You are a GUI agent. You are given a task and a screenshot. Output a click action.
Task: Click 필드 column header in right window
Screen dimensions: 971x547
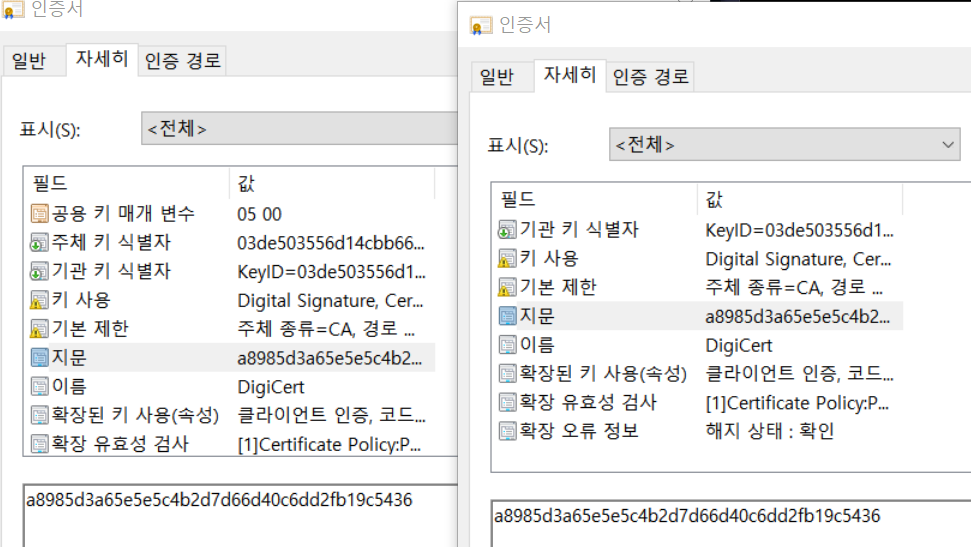pos(595,199)
